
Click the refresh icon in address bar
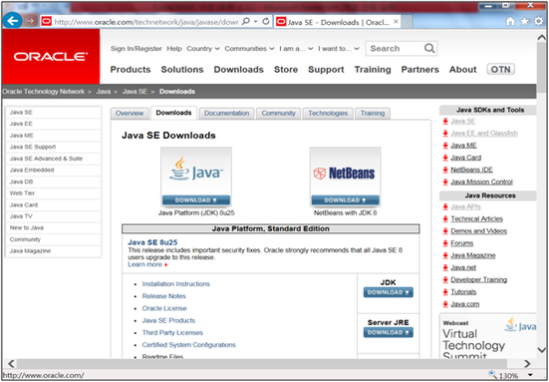coord(266,22)
